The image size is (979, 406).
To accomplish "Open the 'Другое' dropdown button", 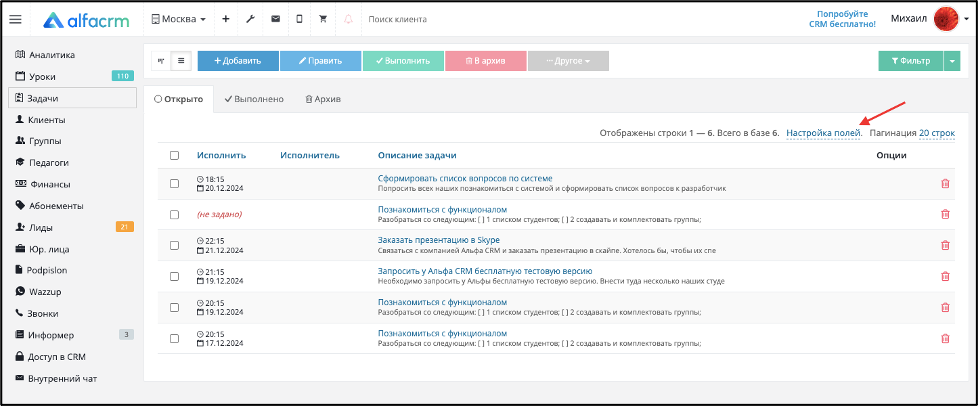I will pyautogui.click(x=568, y=61).
